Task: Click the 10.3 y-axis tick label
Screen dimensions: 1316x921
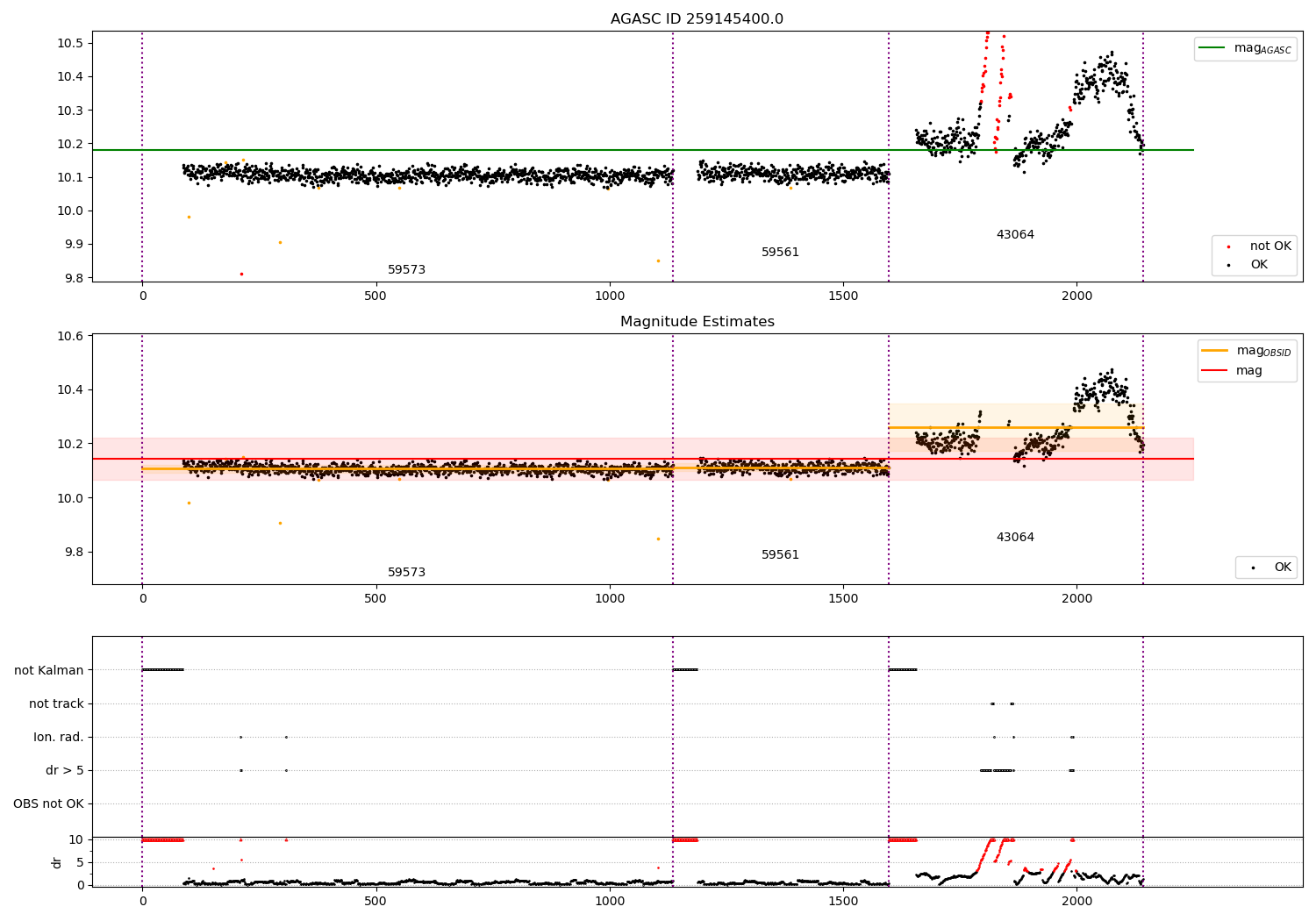Action: 70,111
